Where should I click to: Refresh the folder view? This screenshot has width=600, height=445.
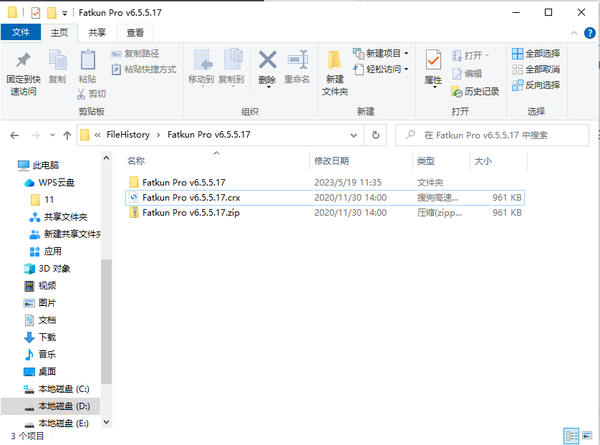tap(376, 135)
